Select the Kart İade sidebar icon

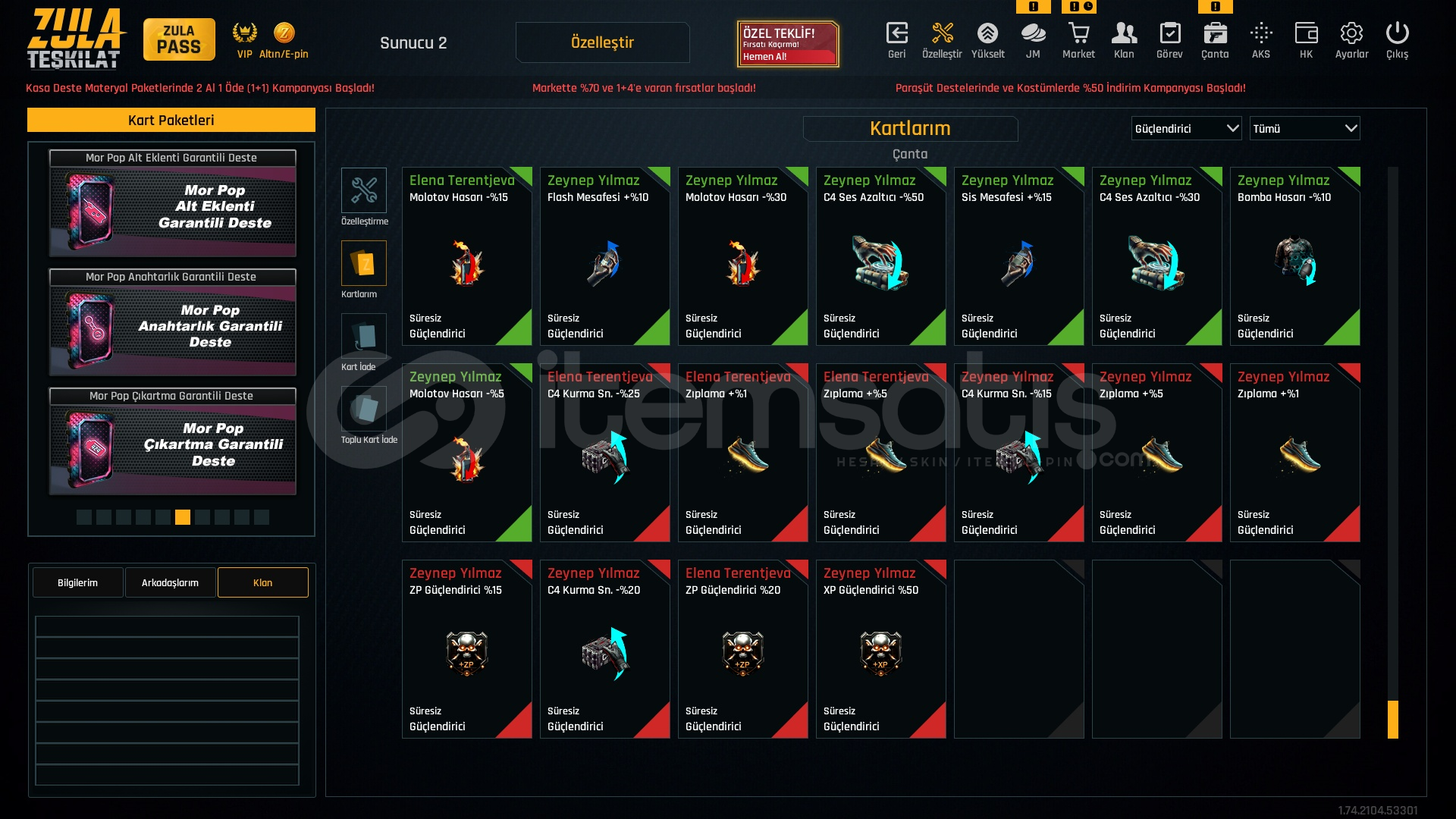click(x=364, y=336)
